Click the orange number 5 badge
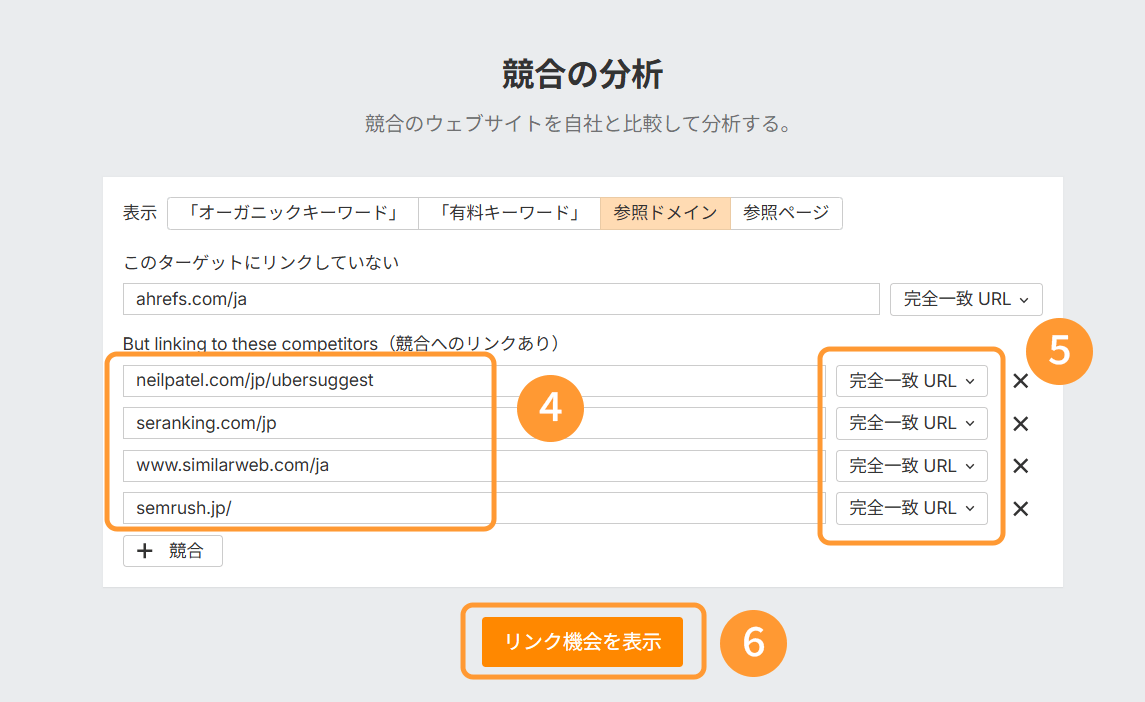This screenshot has width=1145, height=702. (x=1059, y=351)
